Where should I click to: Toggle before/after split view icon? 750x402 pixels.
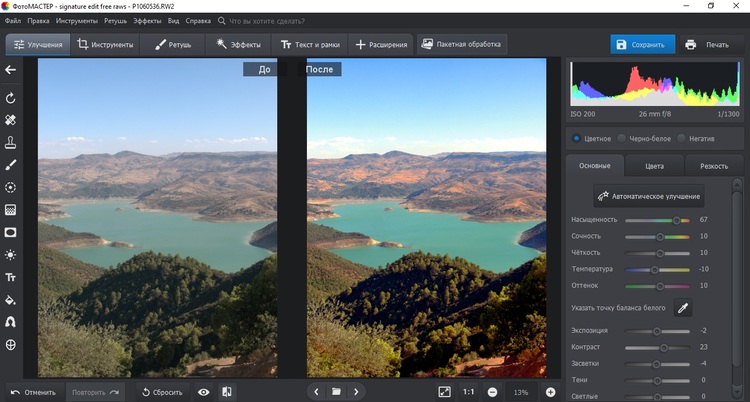(x=227, y=392)
